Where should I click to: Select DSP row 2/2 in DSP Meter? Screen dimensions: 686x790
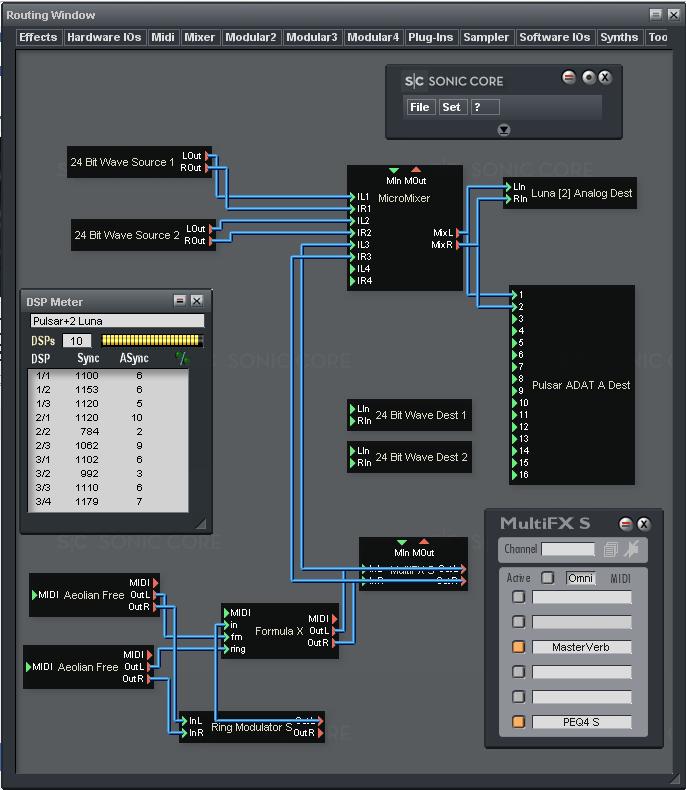point(108,432)
